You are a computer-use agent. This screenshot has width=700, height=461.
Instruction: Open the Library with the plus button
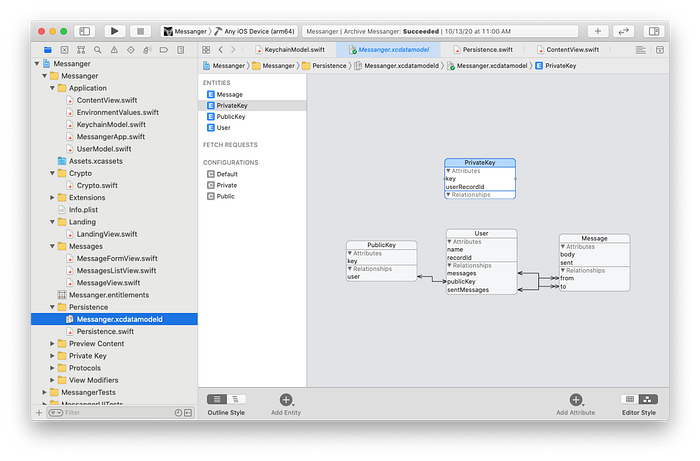tap(598, 31)
